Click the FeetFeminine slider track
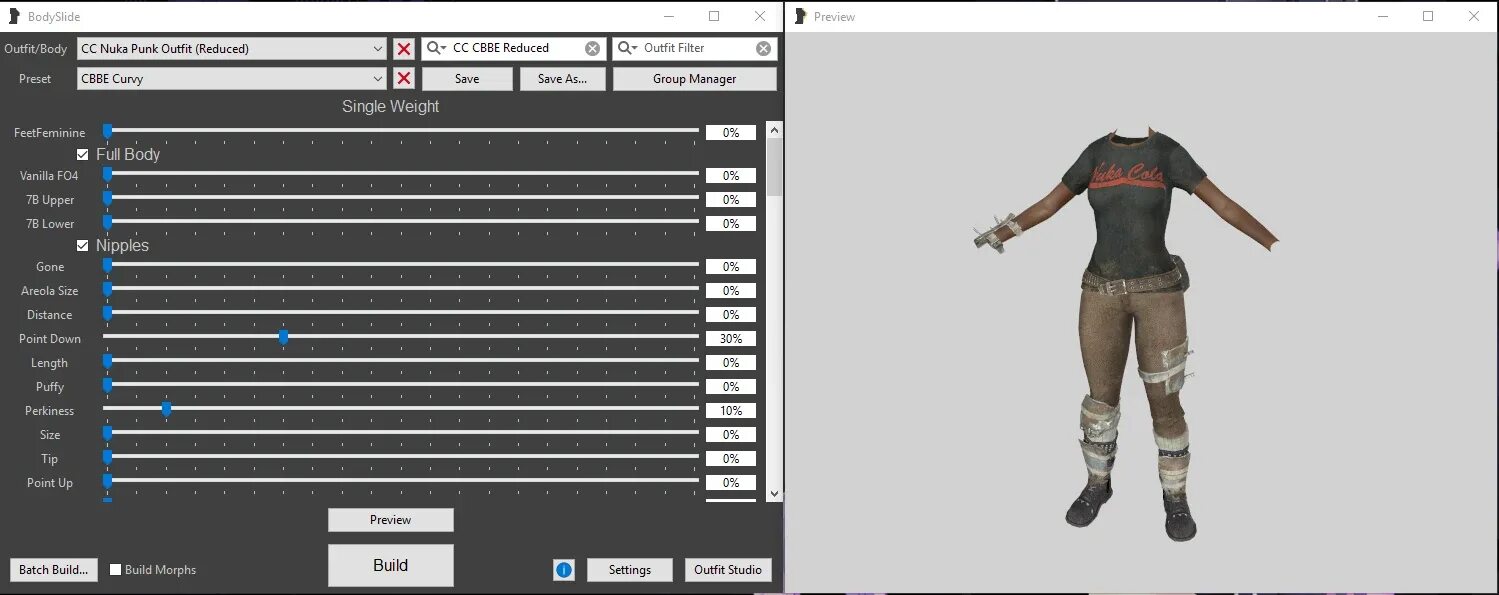Image resolution: width=1499 pixels, height=595 pixels. [x=401, y=131]
